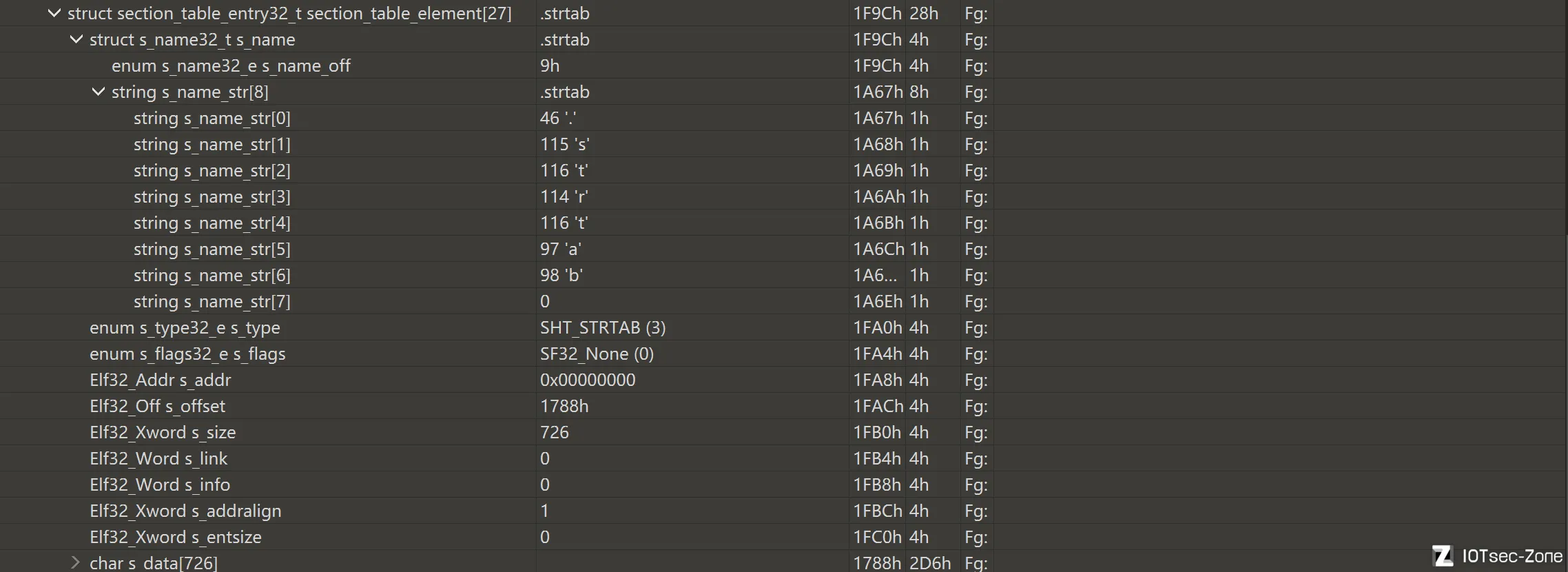This screenshot has height=572, width=1568.
Task: Click the SHT_STRTAB (3) value cell
Action: point(603,327)
